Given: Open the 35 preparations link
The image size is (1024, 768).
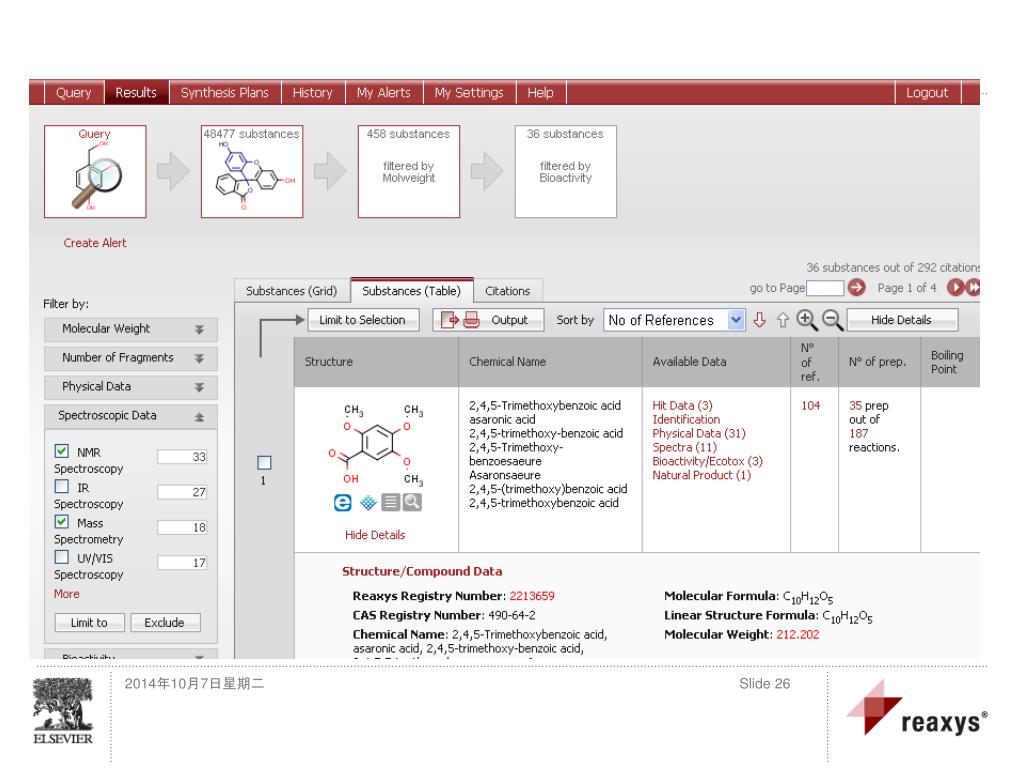Looking at the screenshot, I should [856, 406].
